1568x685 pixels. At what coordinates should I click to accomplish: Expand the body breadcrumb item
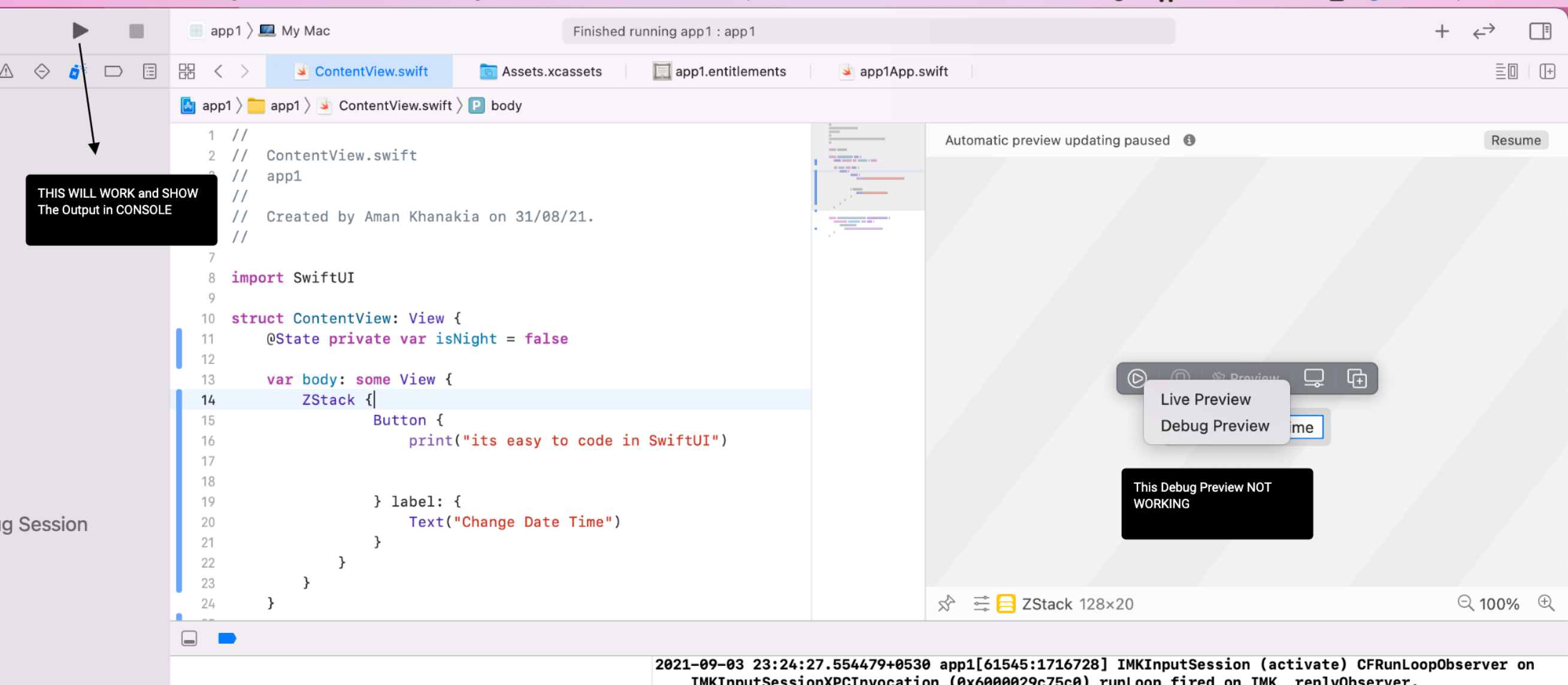click(505, 106)
